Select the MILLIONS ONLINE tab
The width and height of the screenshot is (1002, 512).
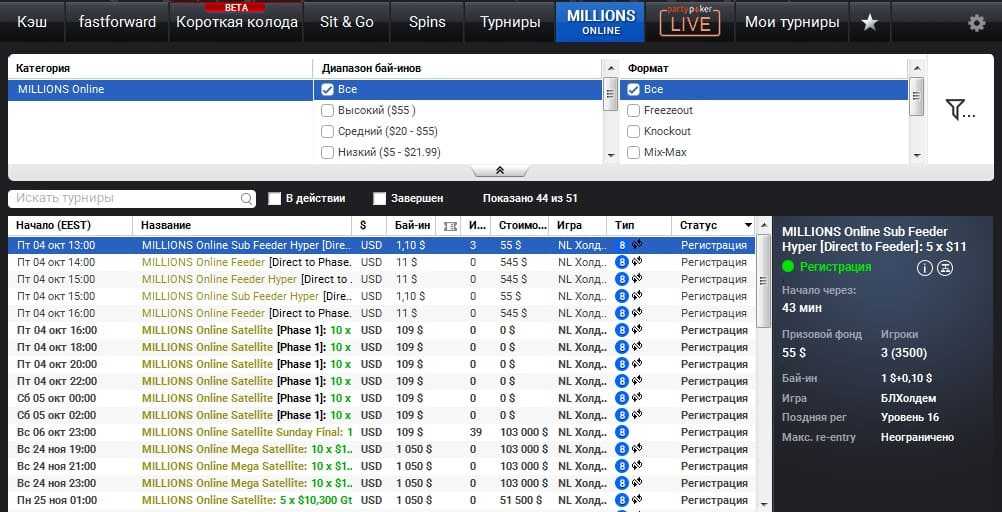(600, 22)
